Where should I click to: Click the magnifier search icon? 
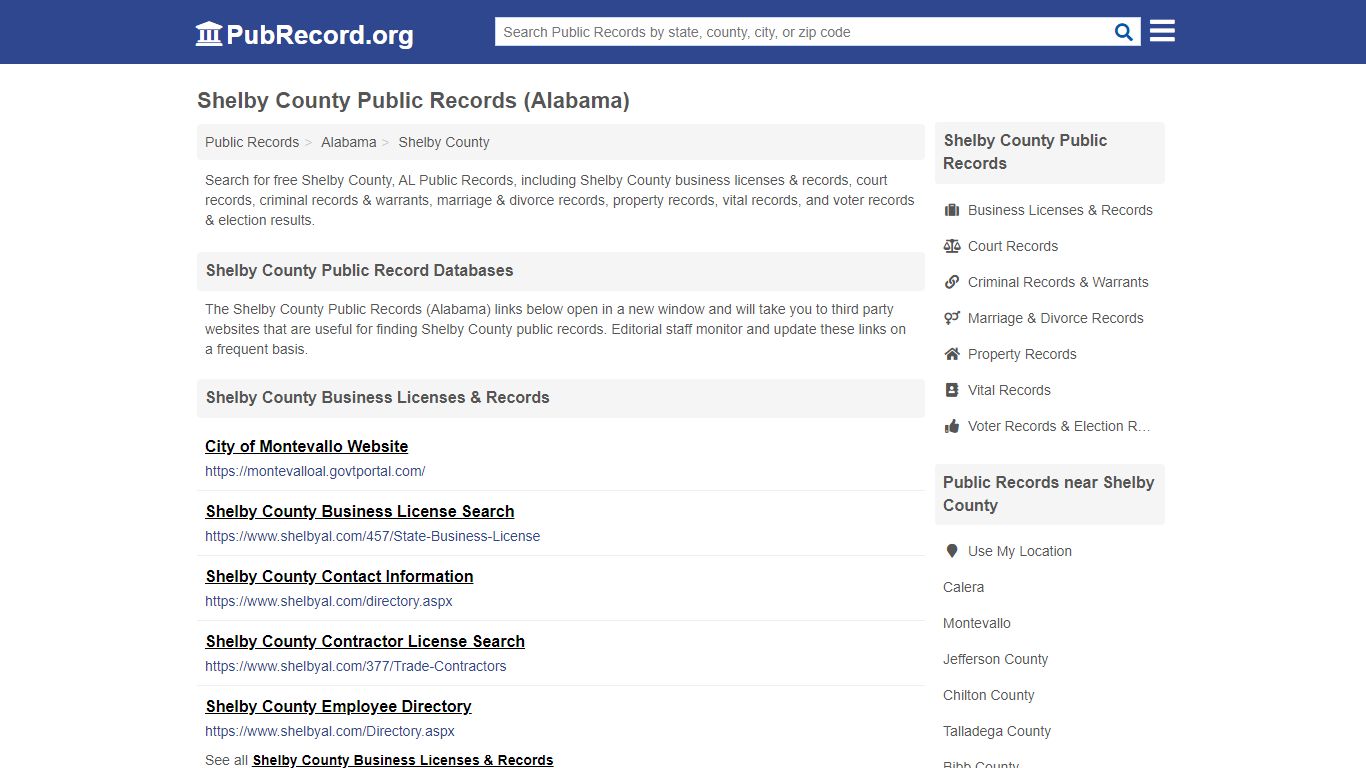pyautogui.click(x=1124, y=32)
